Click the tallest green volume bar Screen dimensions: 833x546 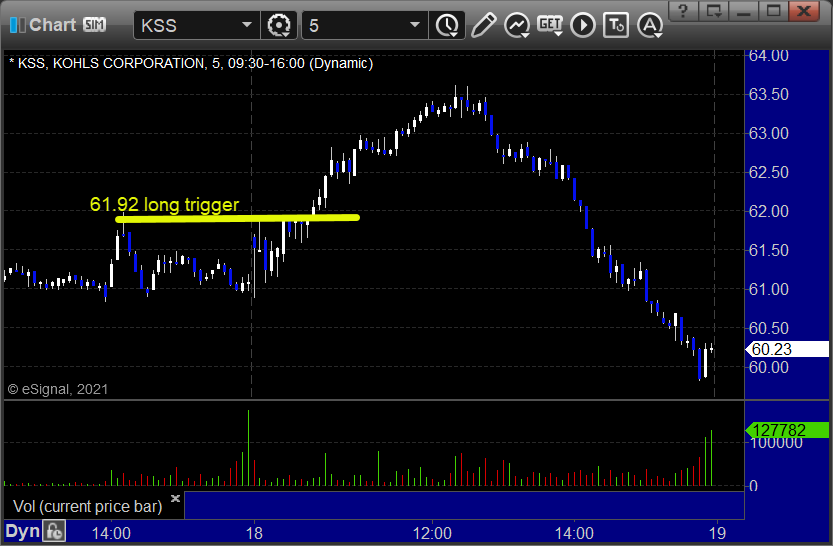point(248,448)
